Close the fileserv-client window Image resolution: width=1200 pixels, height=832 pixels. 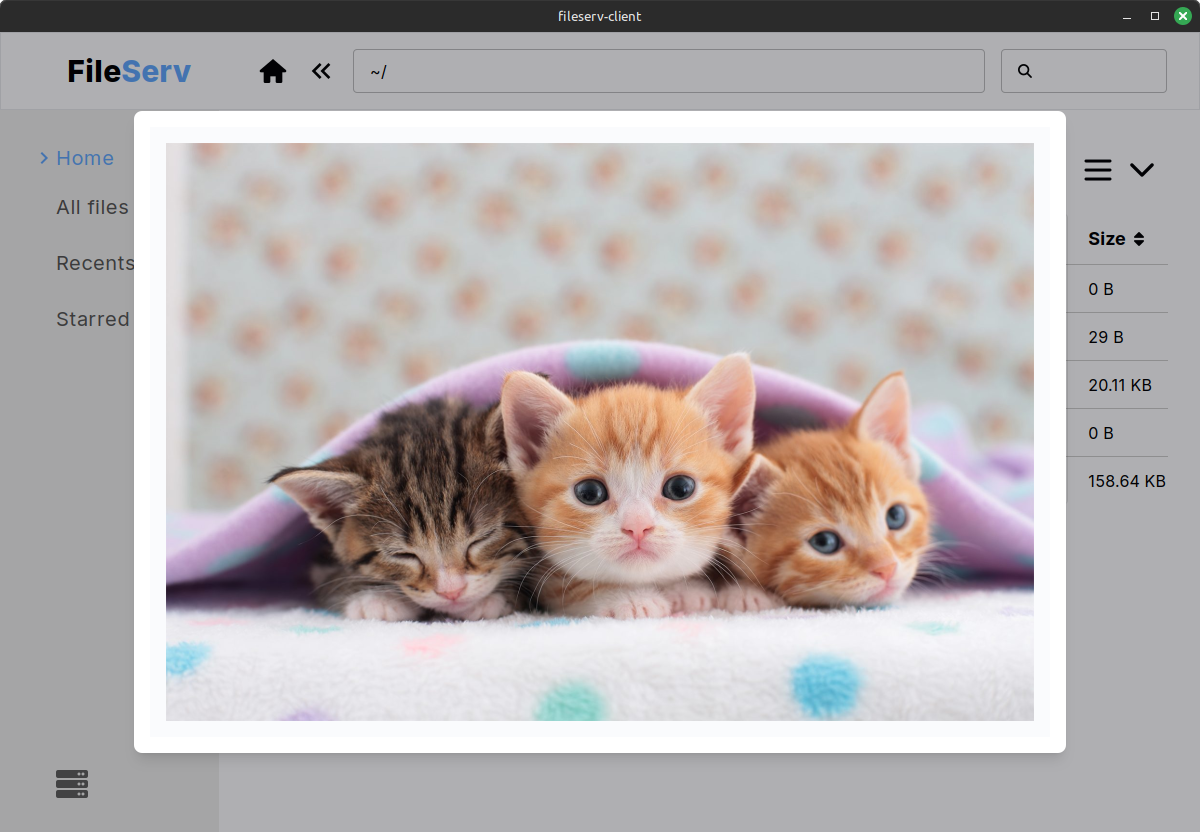(1182, 16)
